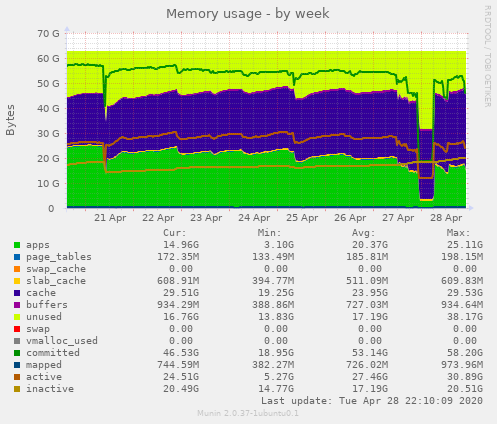Click the 'Last update' timestamp line

click(372, 401)
